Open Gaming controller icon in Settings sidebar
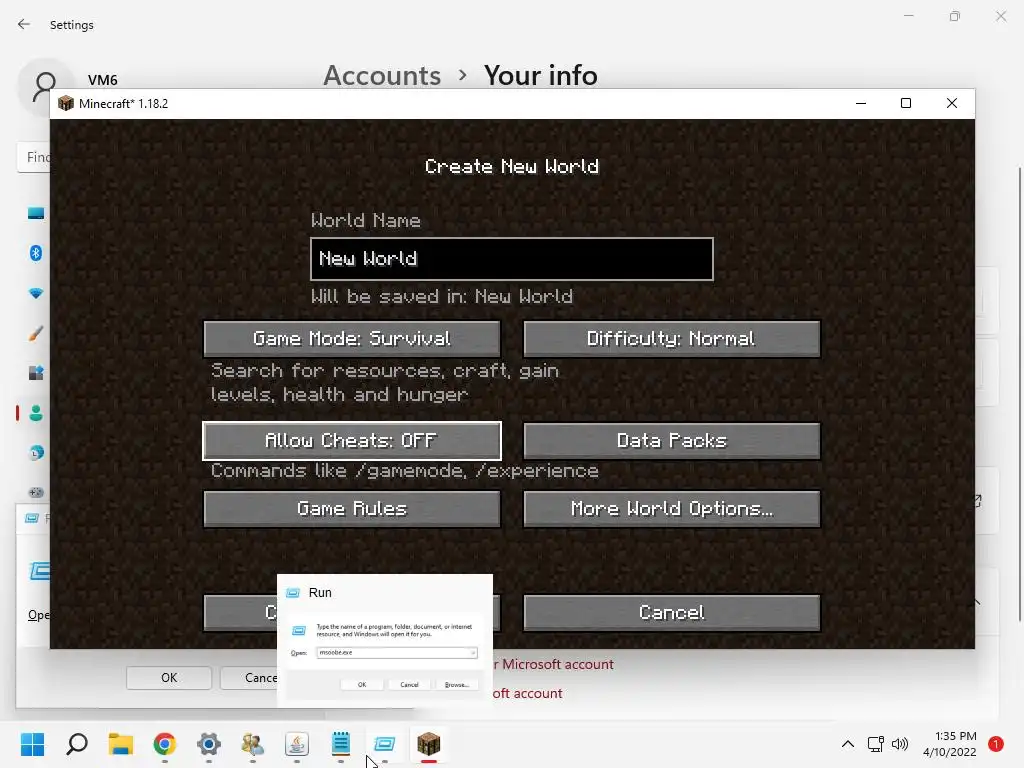The width and height of the screenshot is (1024, 768). click(x=36, y=492)
